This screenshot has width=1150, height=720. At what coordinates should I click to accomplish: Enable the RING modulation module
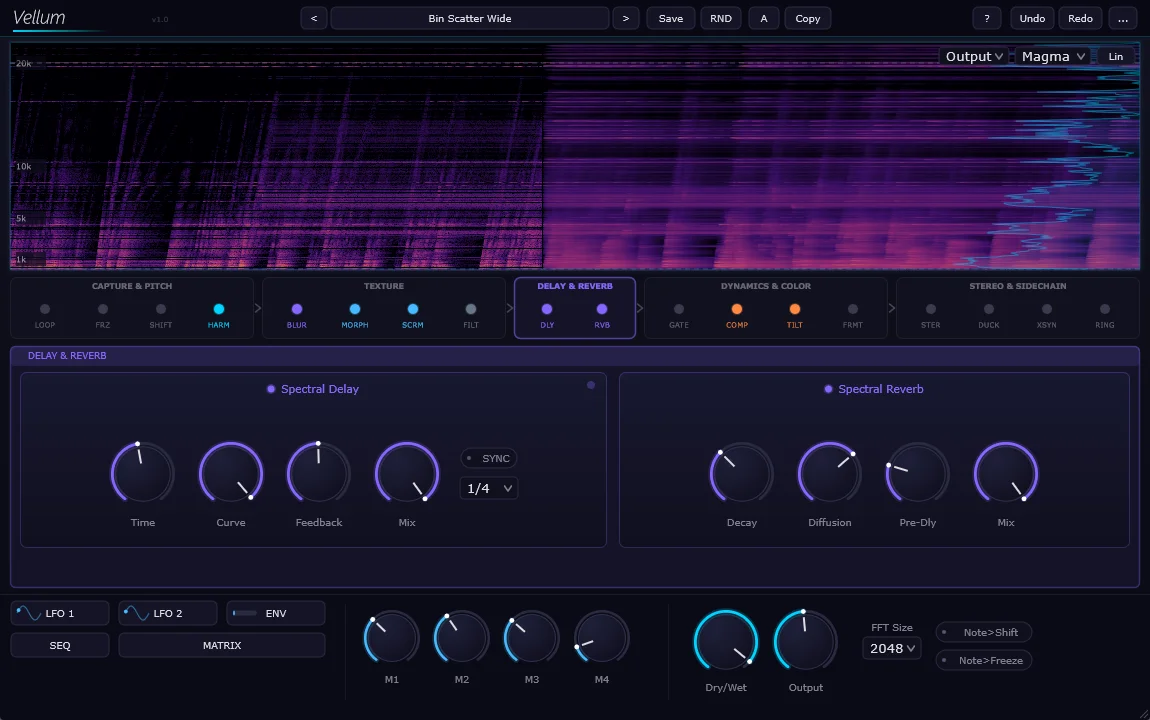coord(1105,309)
